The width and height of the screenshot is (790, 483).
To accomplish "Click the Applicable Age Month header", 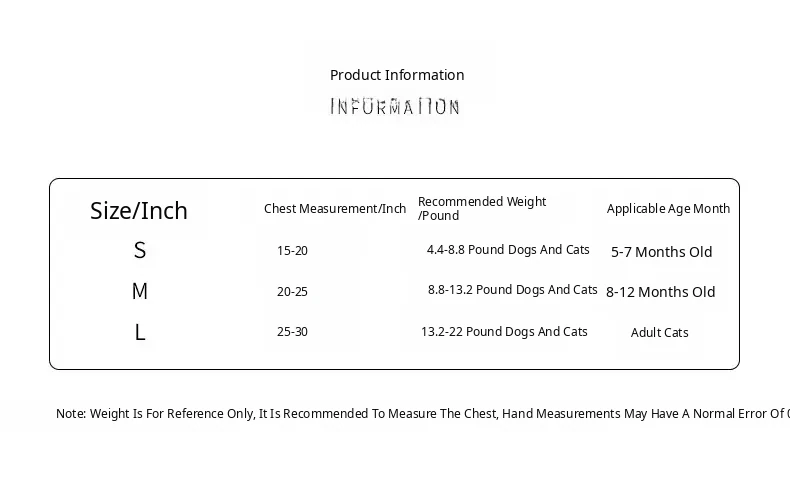I will point(668,209).
